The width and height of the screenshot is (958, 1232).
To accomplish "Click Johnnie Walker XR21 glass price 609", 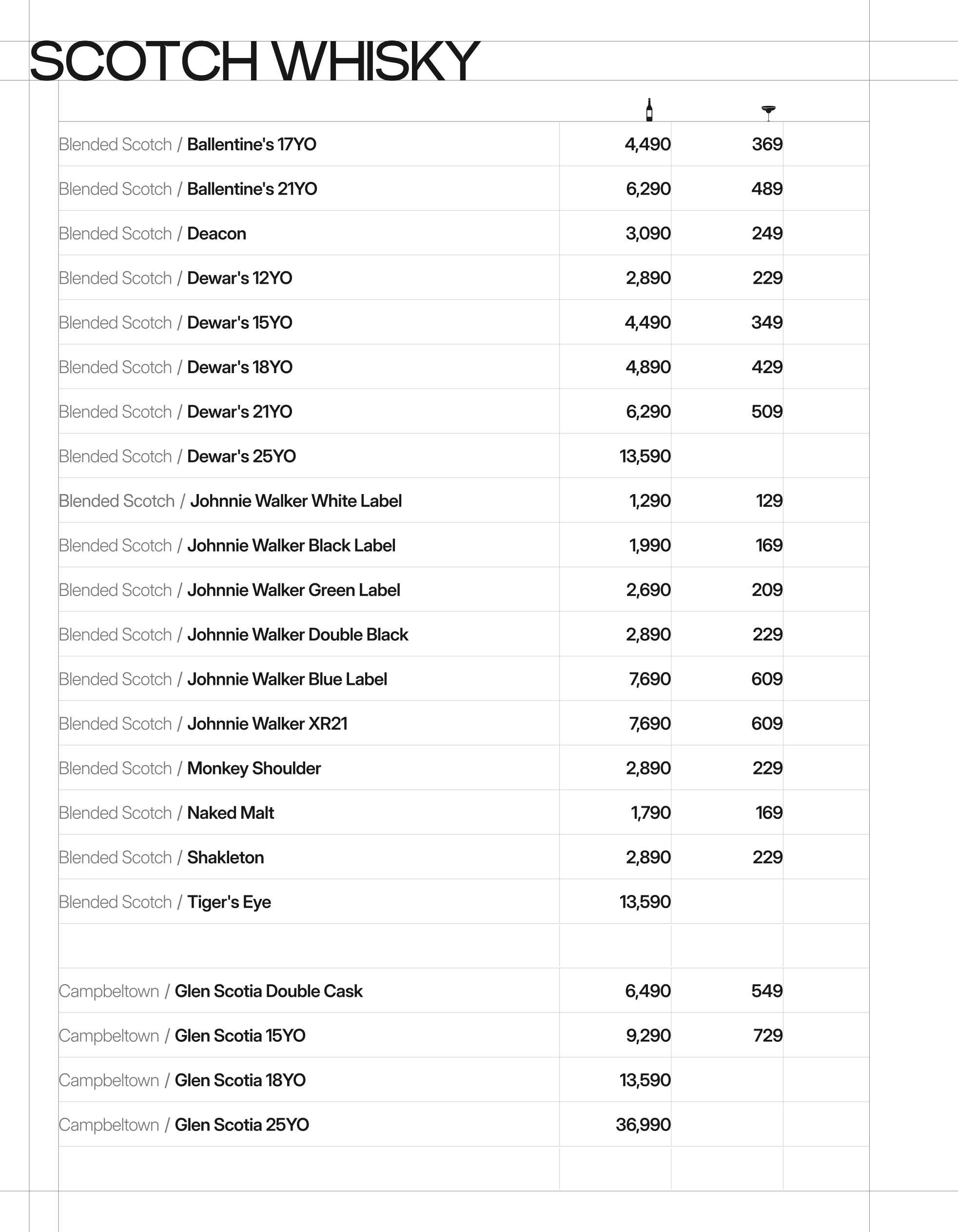I will pyautogui.click(x=766, y=724).
